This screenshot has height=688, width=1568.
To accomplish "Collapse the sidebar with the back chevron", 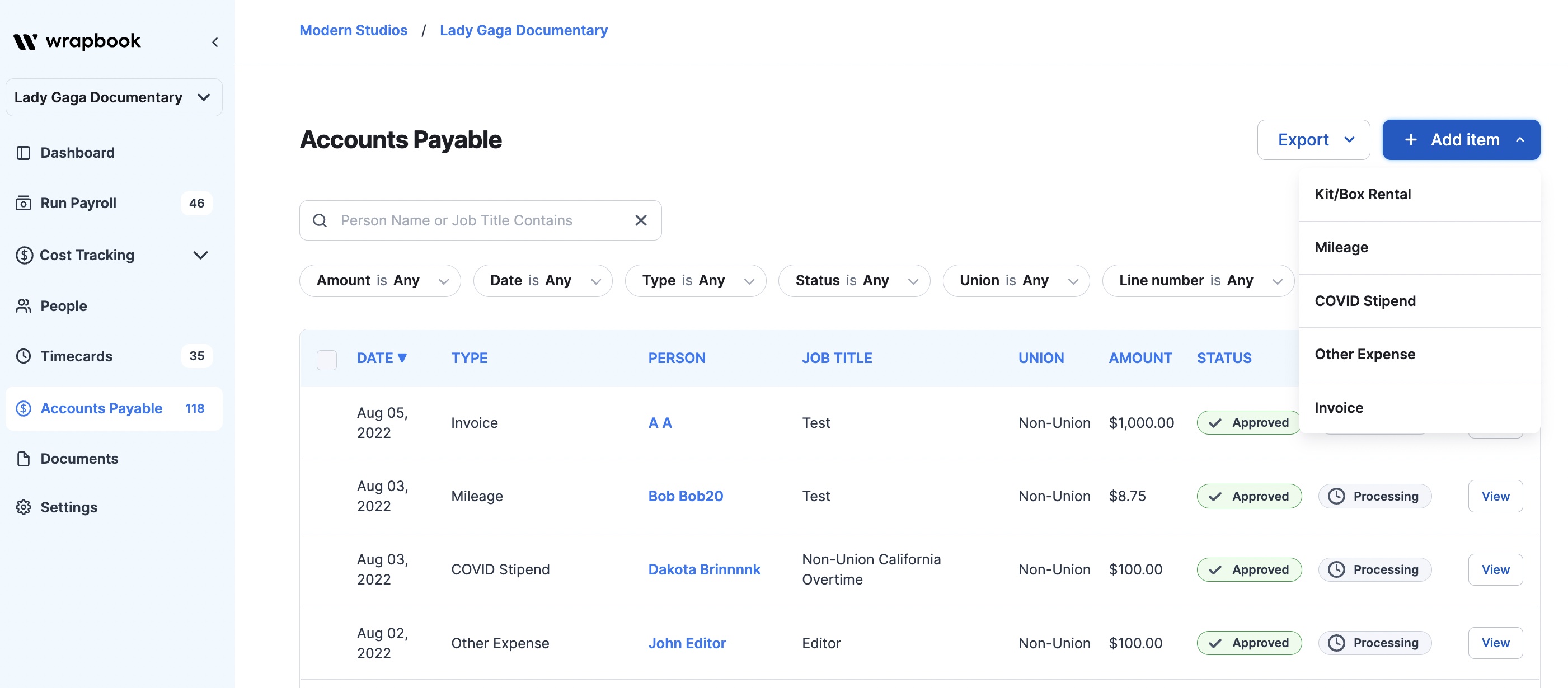I will (x=215, y=42).
